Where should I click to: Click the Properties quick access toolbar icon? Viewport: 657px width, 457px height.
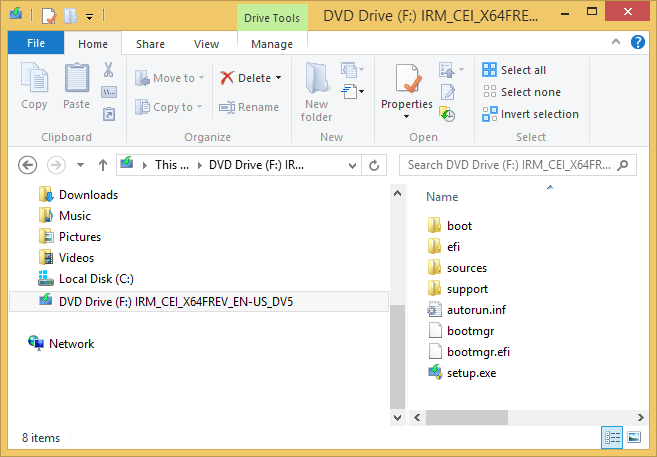pyautogui.click(x=49, y=16)
